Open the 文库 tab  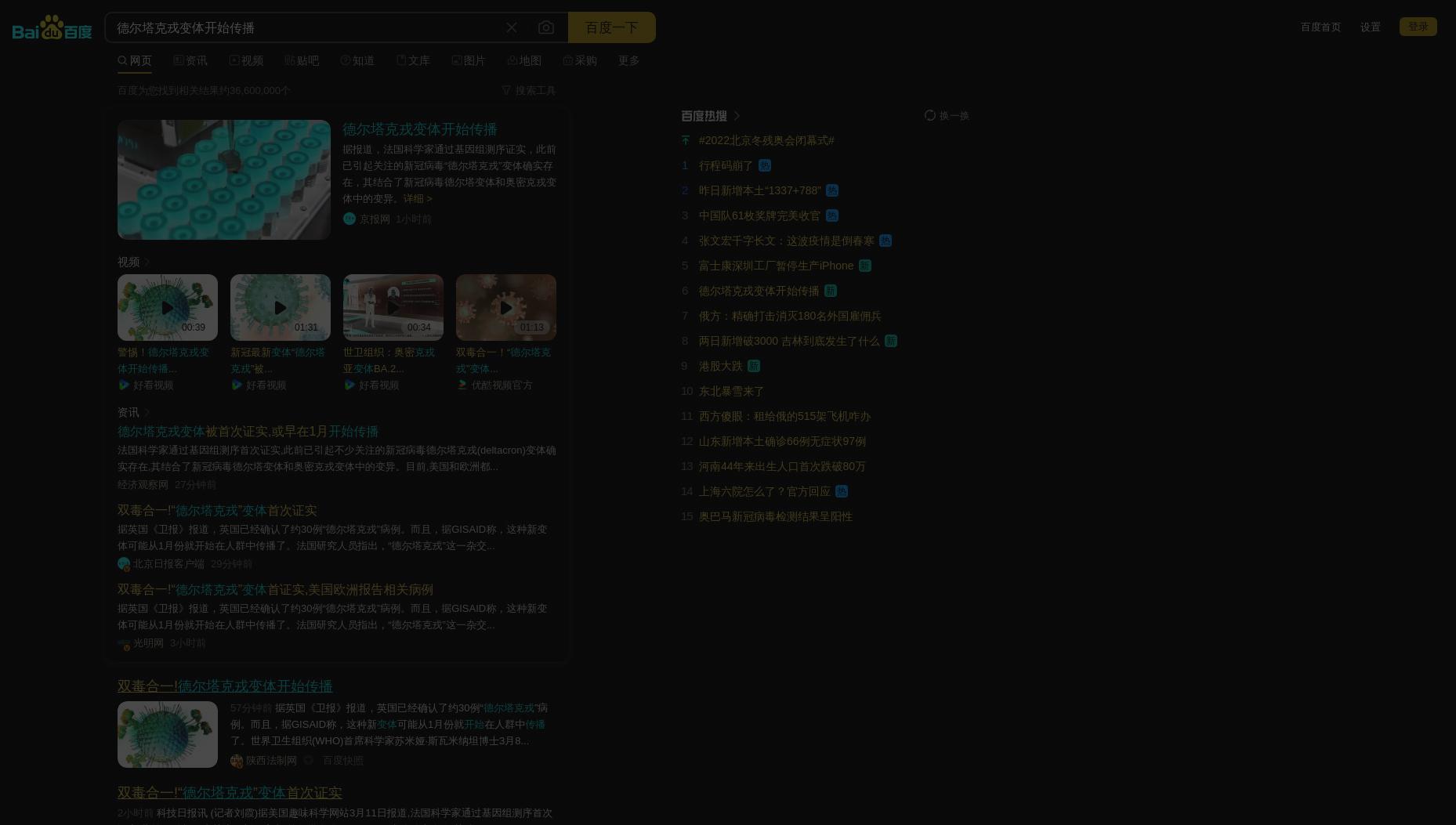pyautogui.click(x=413, y=60)
